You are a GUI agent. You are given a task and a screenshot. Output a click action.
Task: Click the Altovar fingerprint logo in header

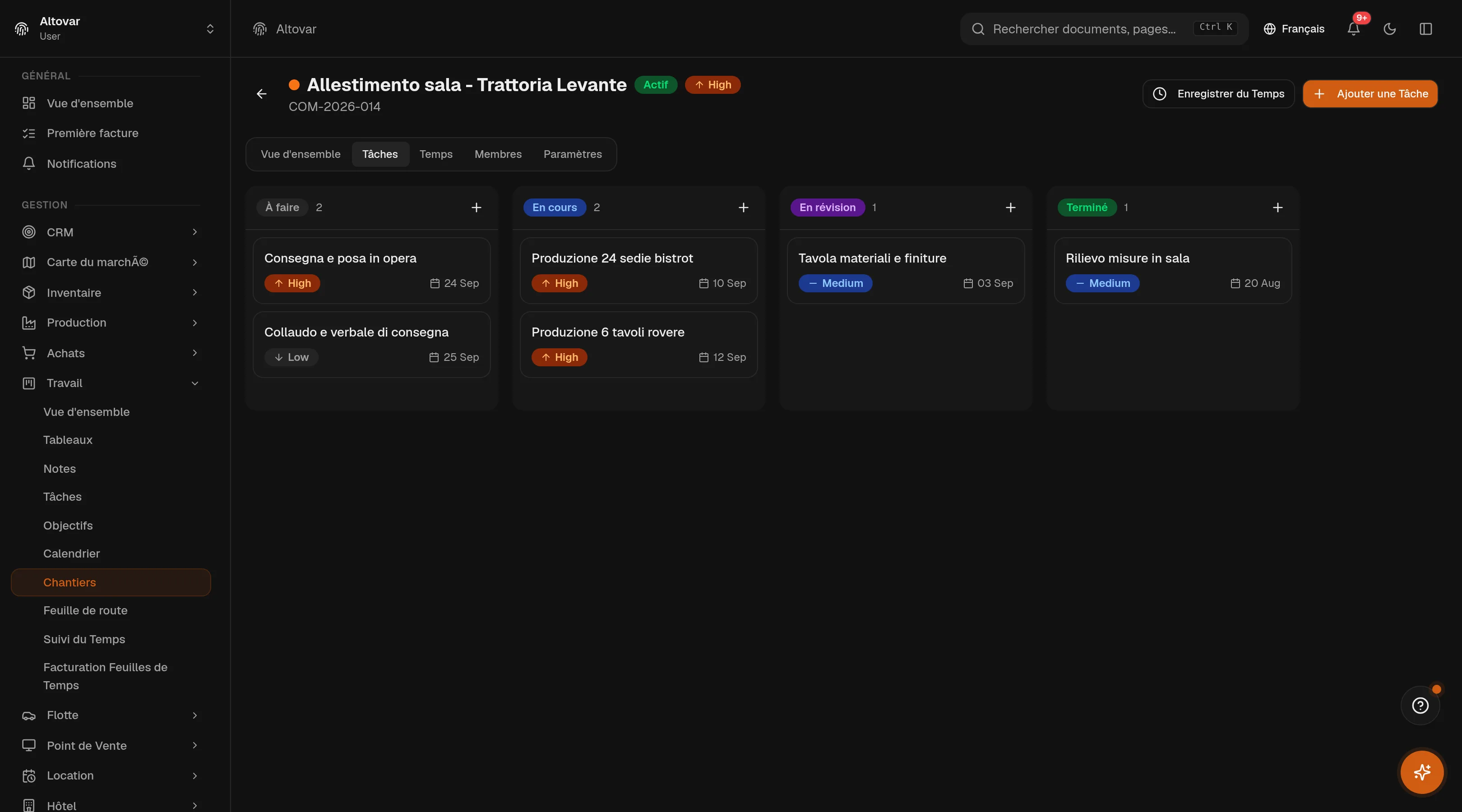(260, 29)
